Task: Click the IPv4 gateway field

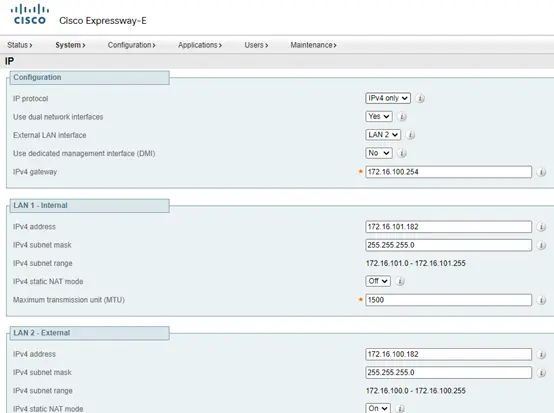Action: pyautogui.click(x=448, y=172)
